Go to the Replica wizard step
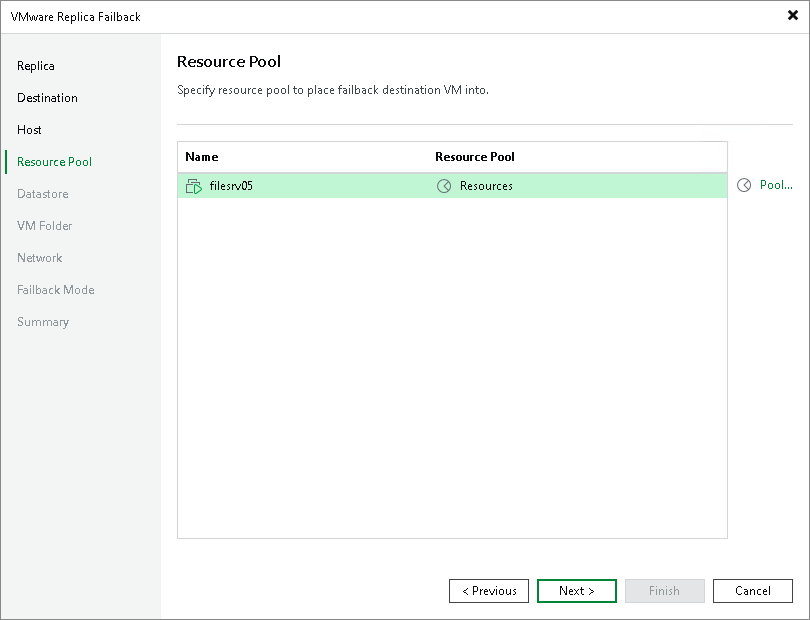 point(36,66)
